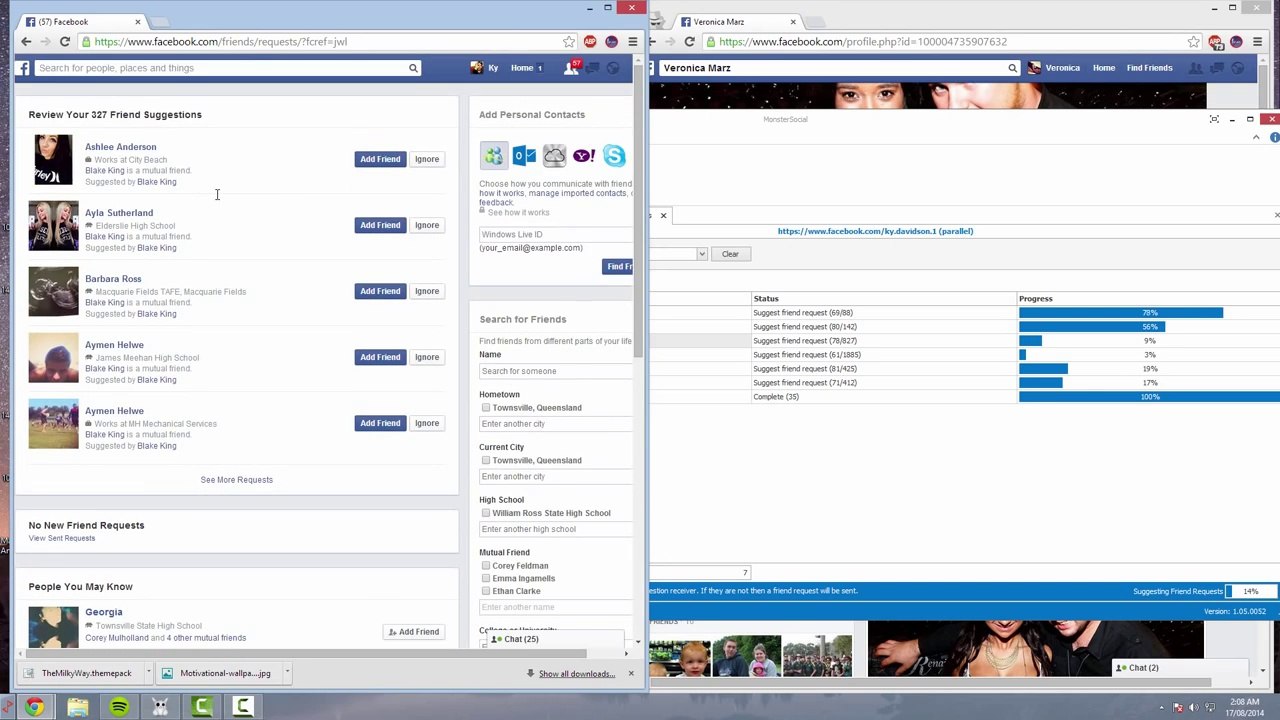Go back in the left Chrome window
Screen dimensions: 1280x720
pyautogui.click(x=26, y=42)
